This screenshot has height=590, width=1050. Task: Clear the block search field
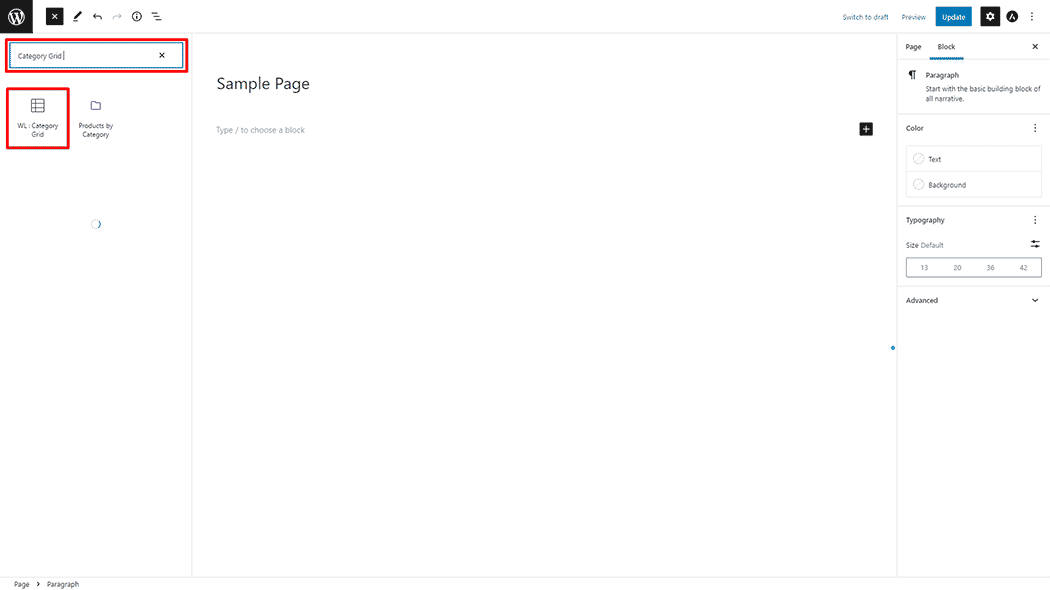161,56
